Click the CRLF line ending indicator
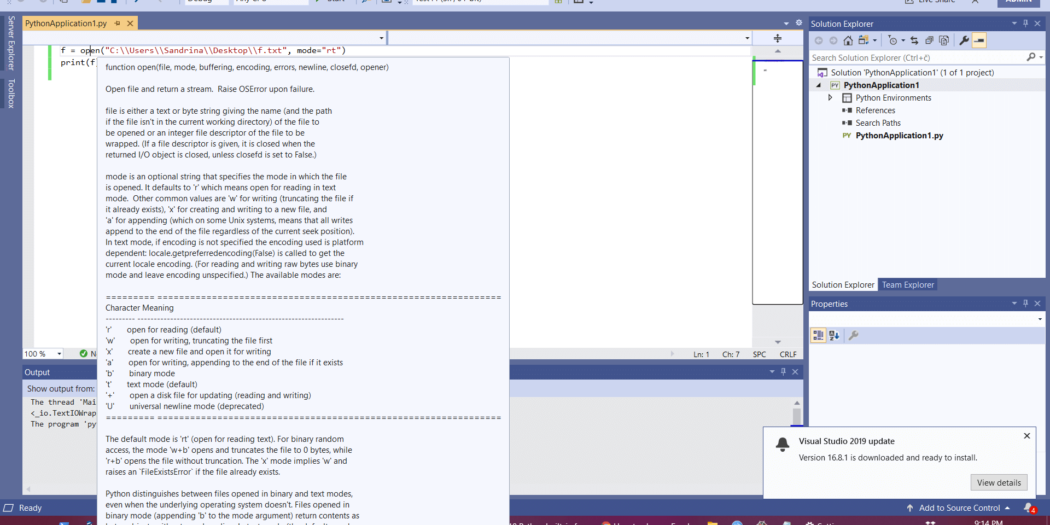 pyautogui.click(x=788, y=354)
